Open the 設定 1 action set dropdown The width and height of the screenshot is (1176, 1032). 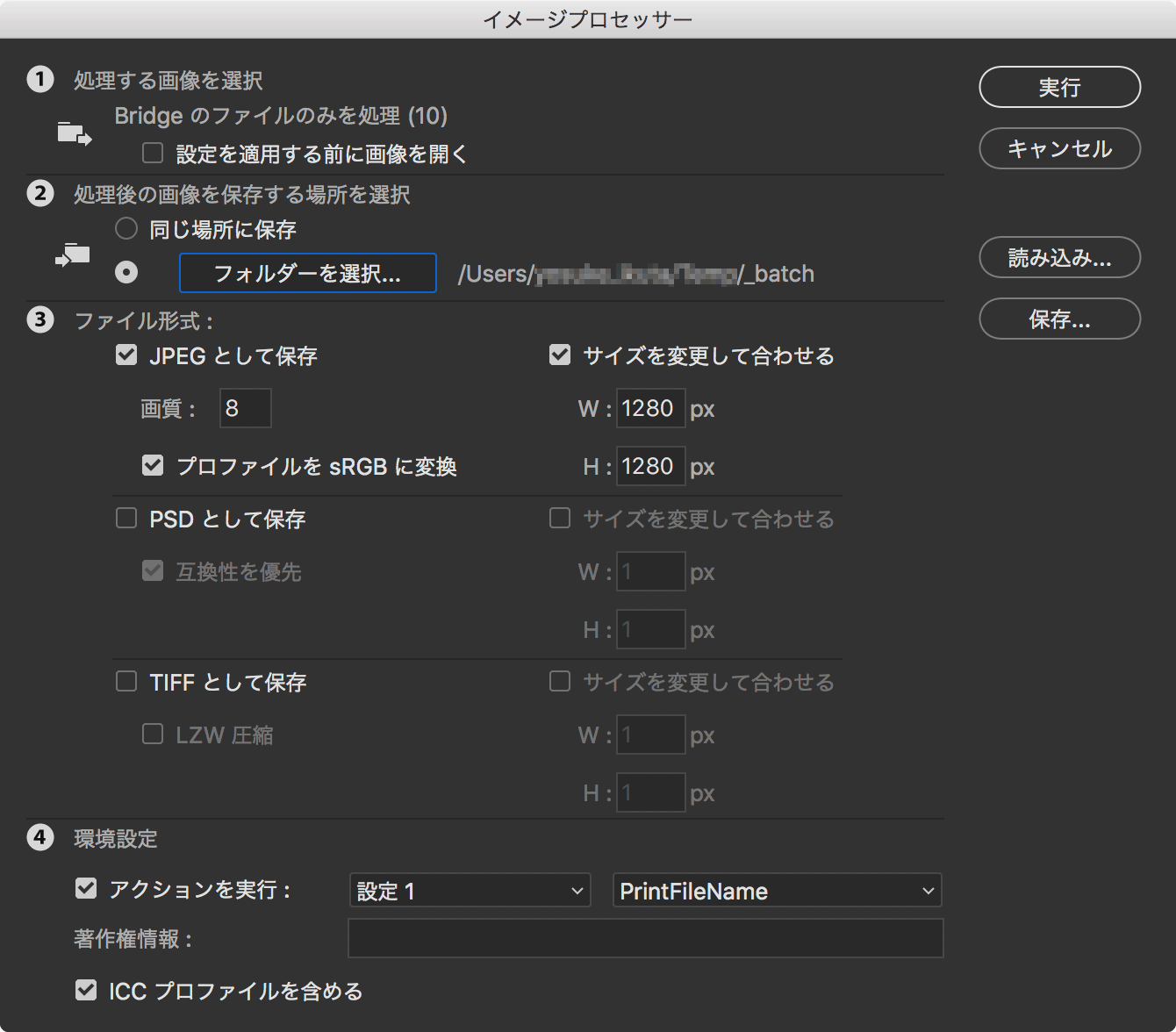click(x=470, y=891)
